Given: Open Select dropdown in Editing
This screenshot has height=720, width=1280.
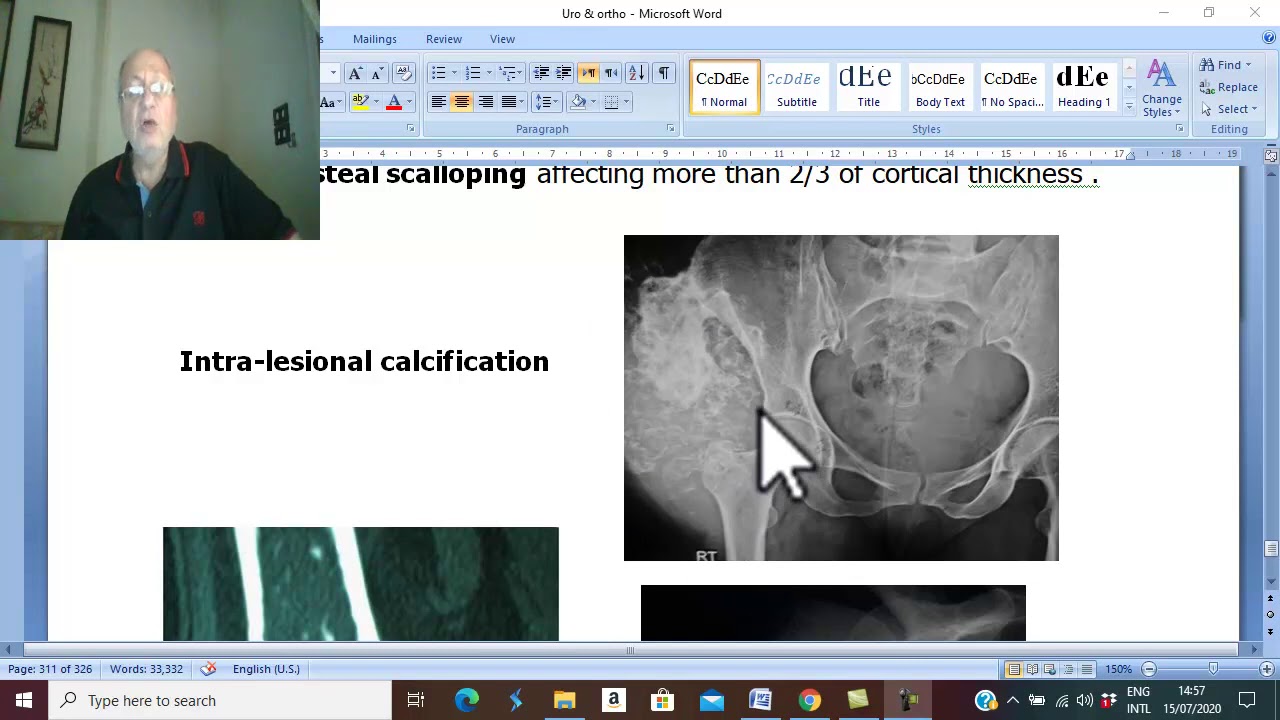Looking at the screenshot, I should point(1230,109).
